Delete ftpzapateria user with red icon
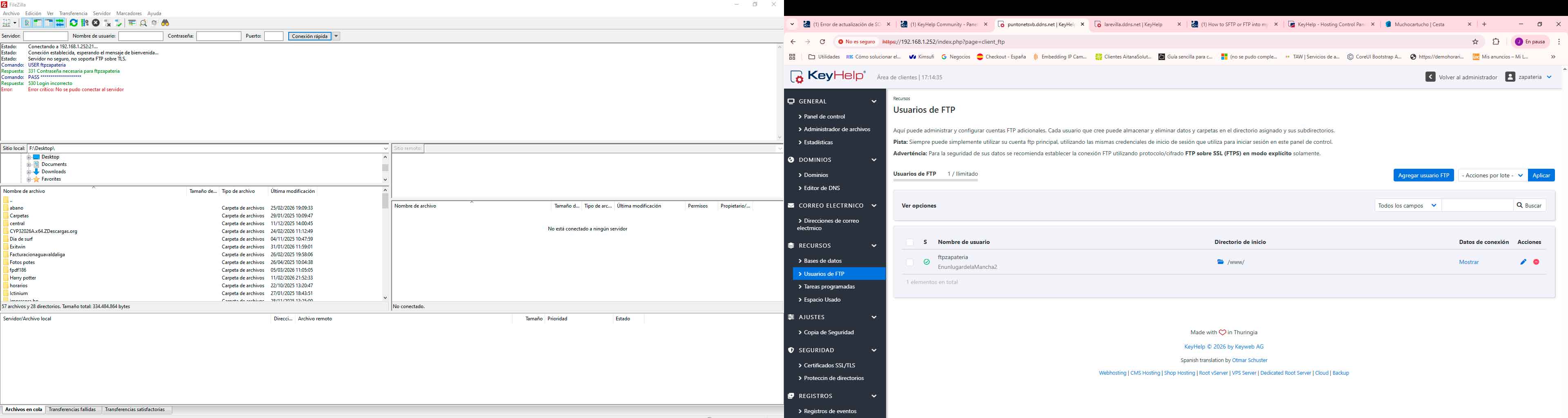 click(x=1536, y=262)
